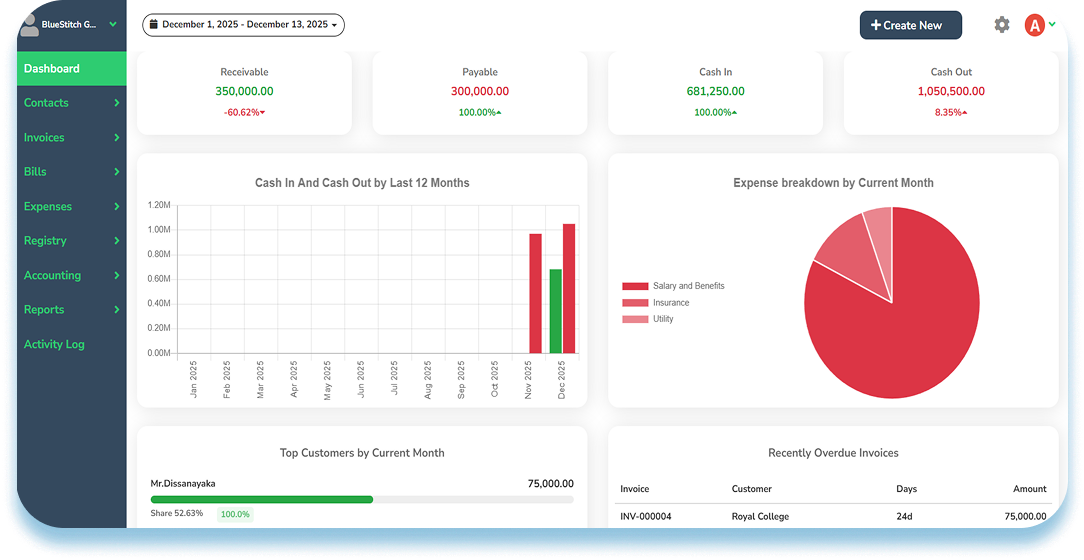This screenshot has height=560, width=1084.
Task: Toggle the Utility legend entry
Action: (648, 319)
